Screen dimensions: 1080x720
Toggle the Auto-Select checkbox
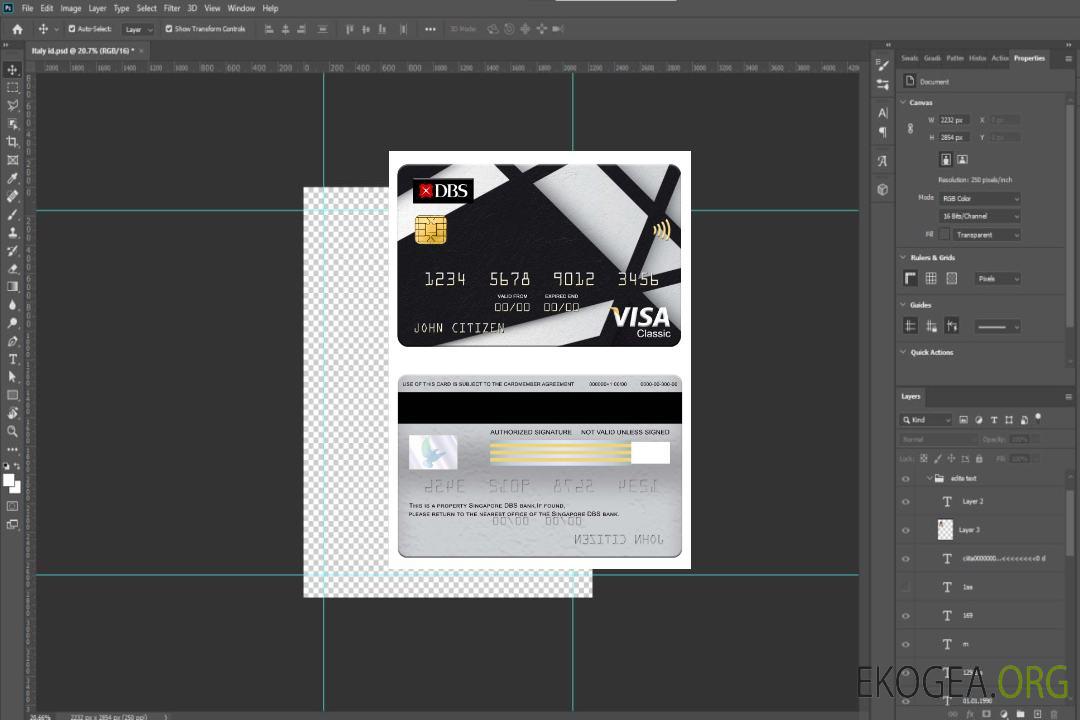[x=72, y=29]
